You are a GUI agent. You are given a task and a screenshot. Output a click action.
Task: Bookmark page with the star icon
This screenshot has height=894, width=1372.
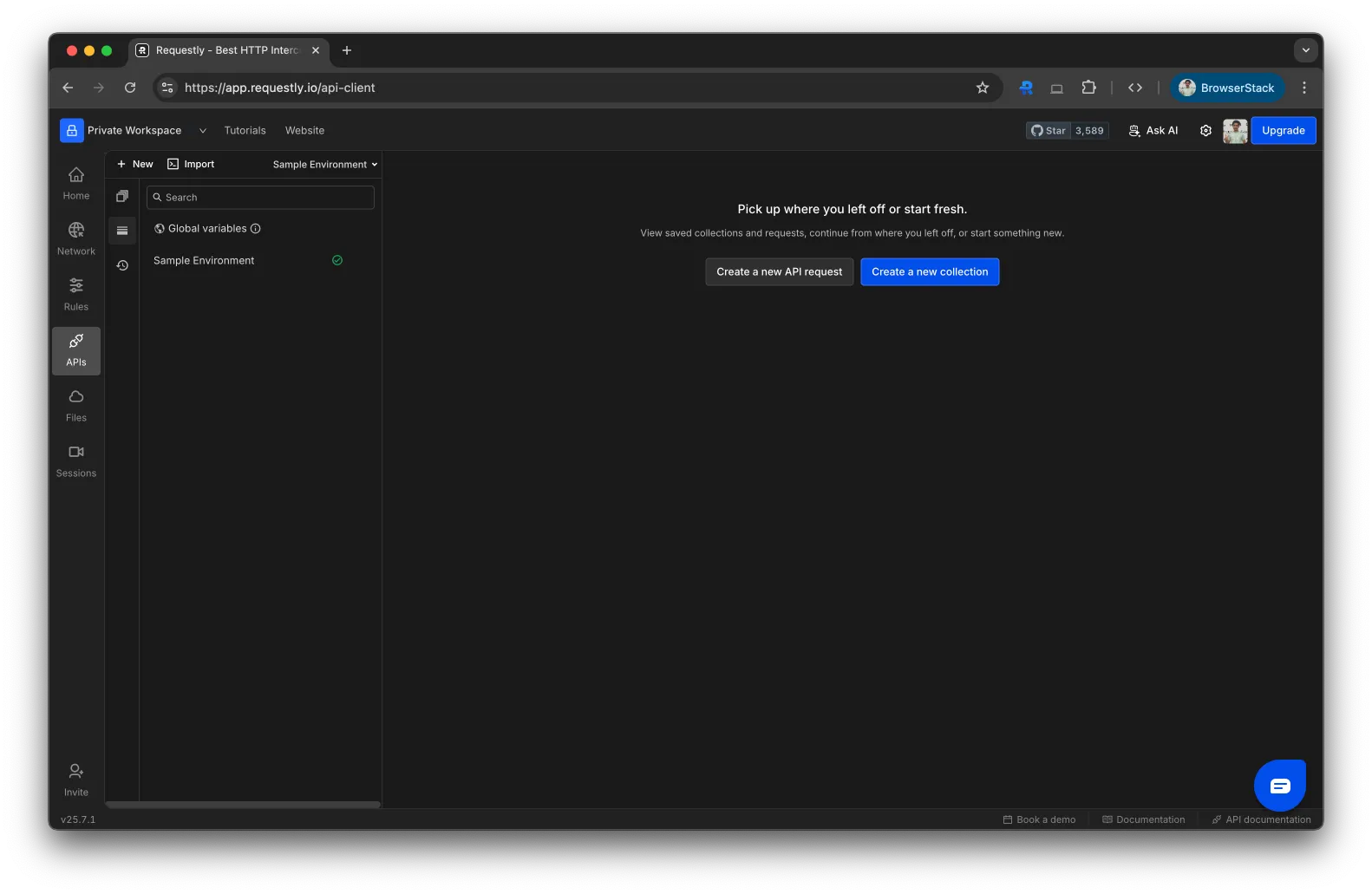(x=983, y=88)
